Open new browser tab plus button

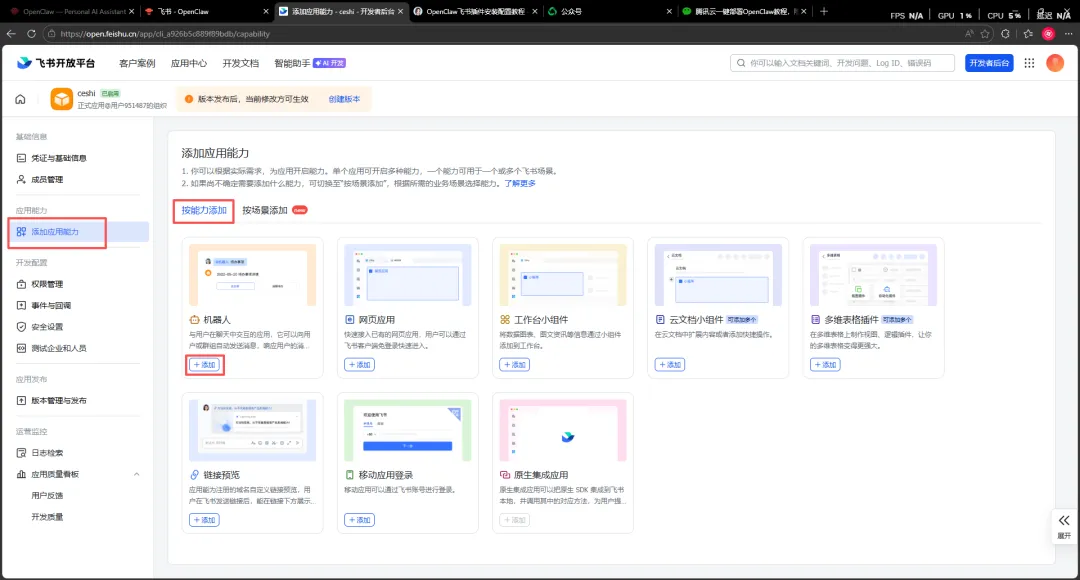coord(824,11)
